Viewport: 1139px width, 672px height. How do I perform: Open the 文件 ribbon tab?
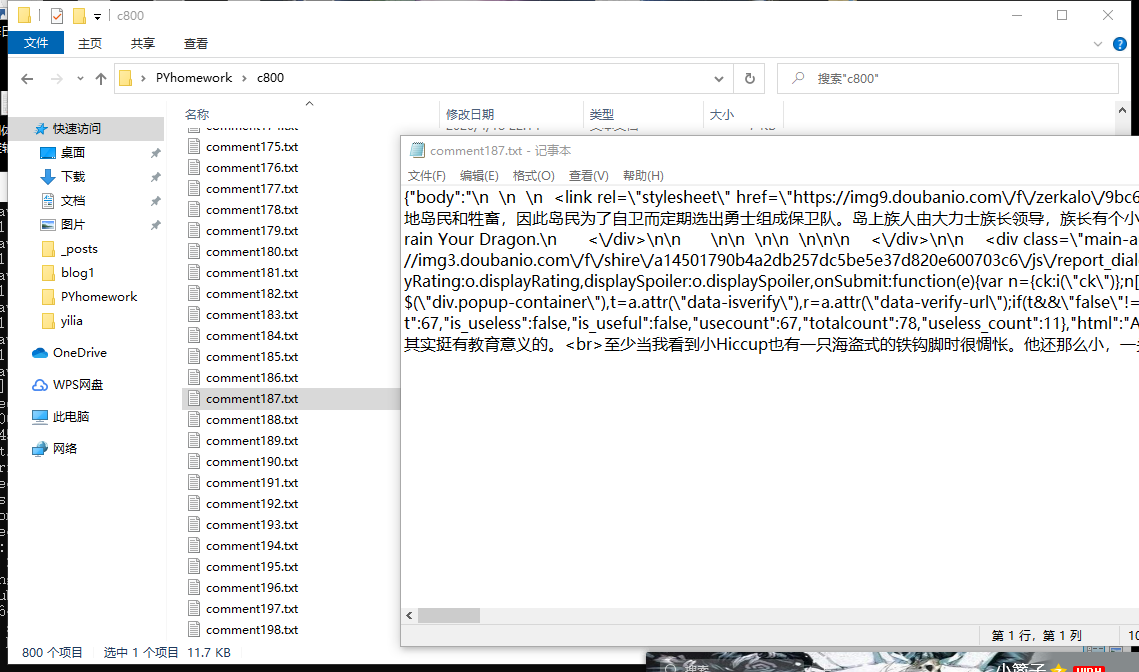[x=36, y=43]
